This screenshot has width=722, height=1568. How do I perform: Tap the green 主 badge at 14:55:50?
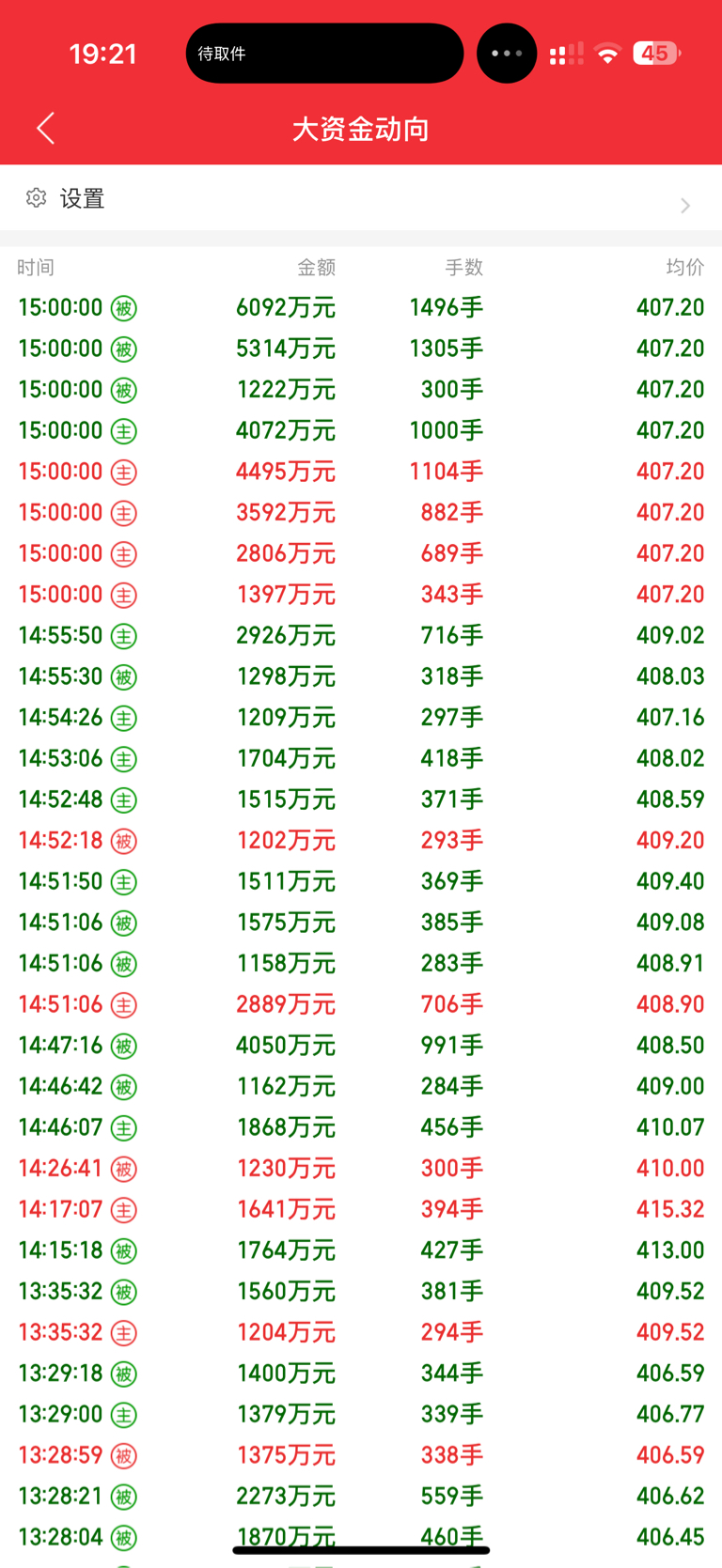click(x=124, y=636)
